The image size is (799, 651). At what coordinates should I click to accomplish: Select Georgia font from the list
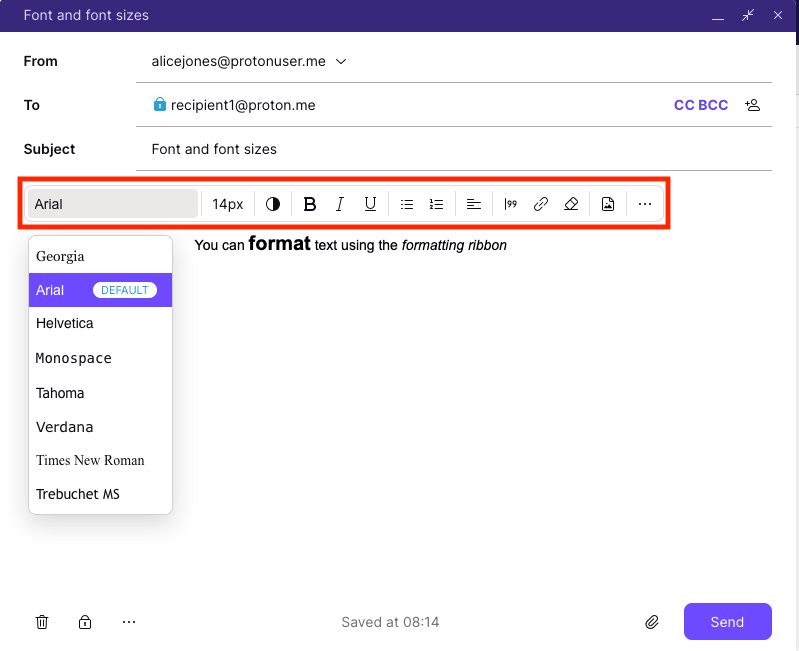pyautogui.click(x=100, y=256)
